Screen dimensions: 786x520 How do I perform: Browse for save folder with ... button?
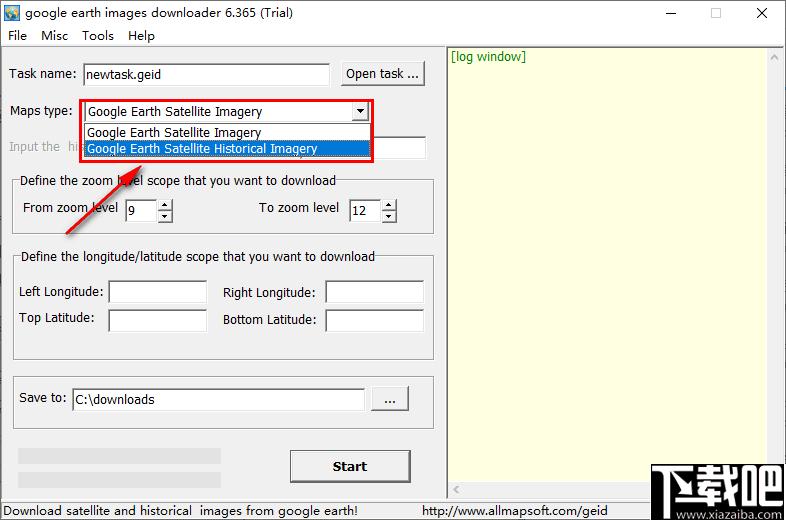[x=390, y=399]
